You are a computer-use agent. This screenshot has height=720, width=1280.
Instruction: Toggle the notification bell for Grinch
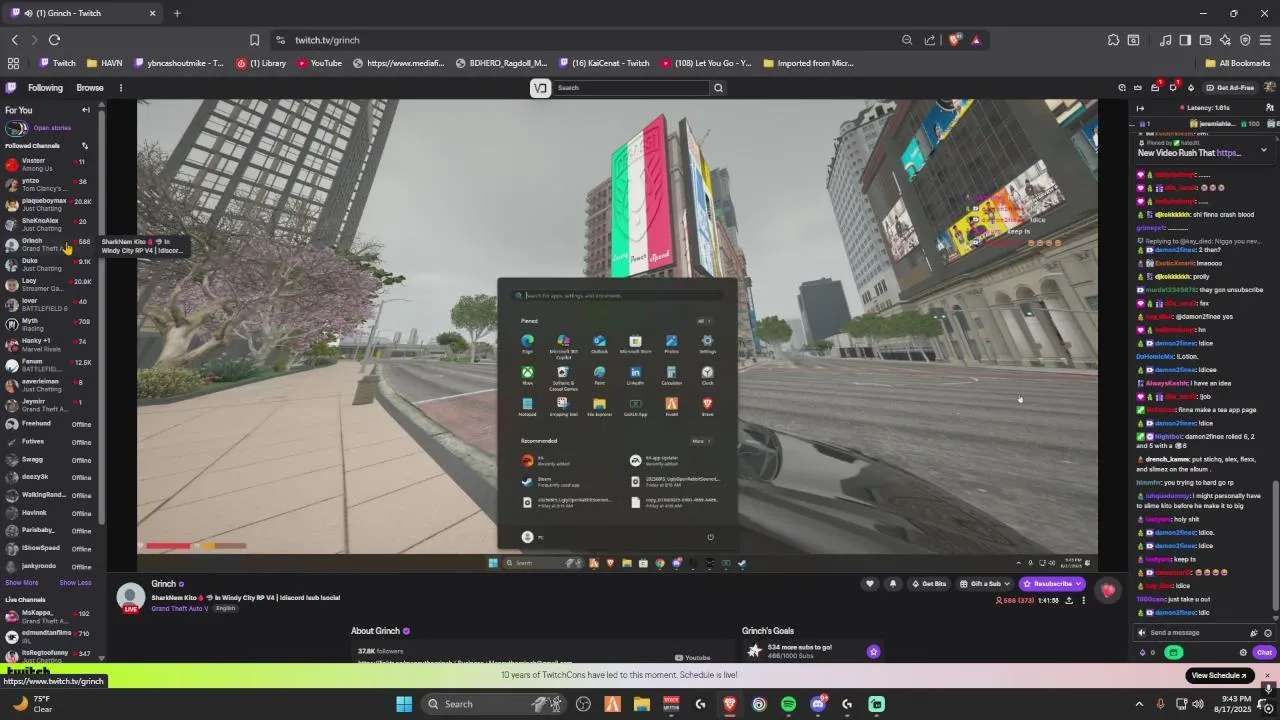[x=893, y=584]
